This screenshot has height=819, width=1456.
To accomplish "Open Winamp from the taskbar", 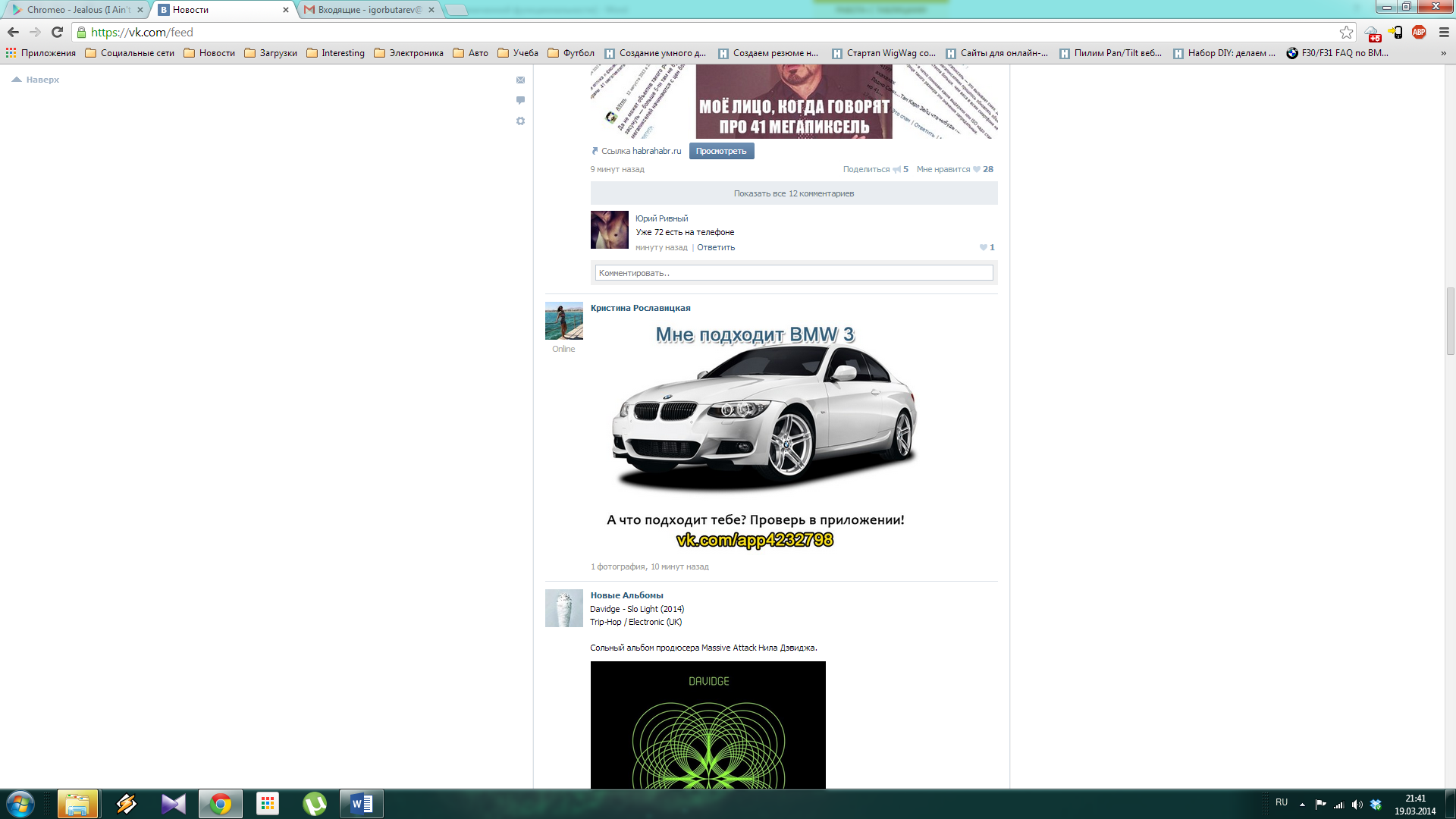I will tap(126, 804).
